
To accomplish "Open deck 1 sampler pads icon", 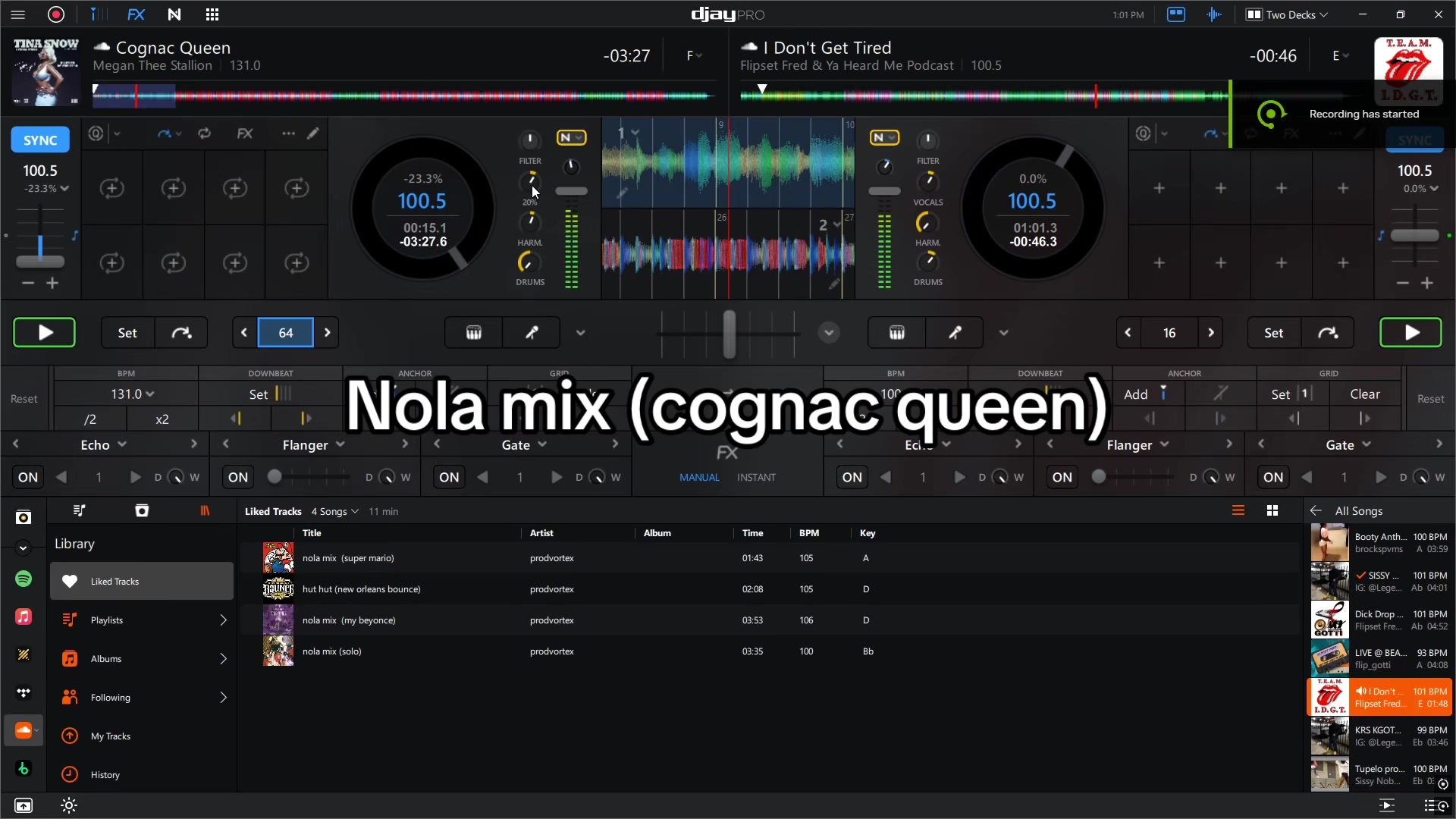I will [474, 333].
